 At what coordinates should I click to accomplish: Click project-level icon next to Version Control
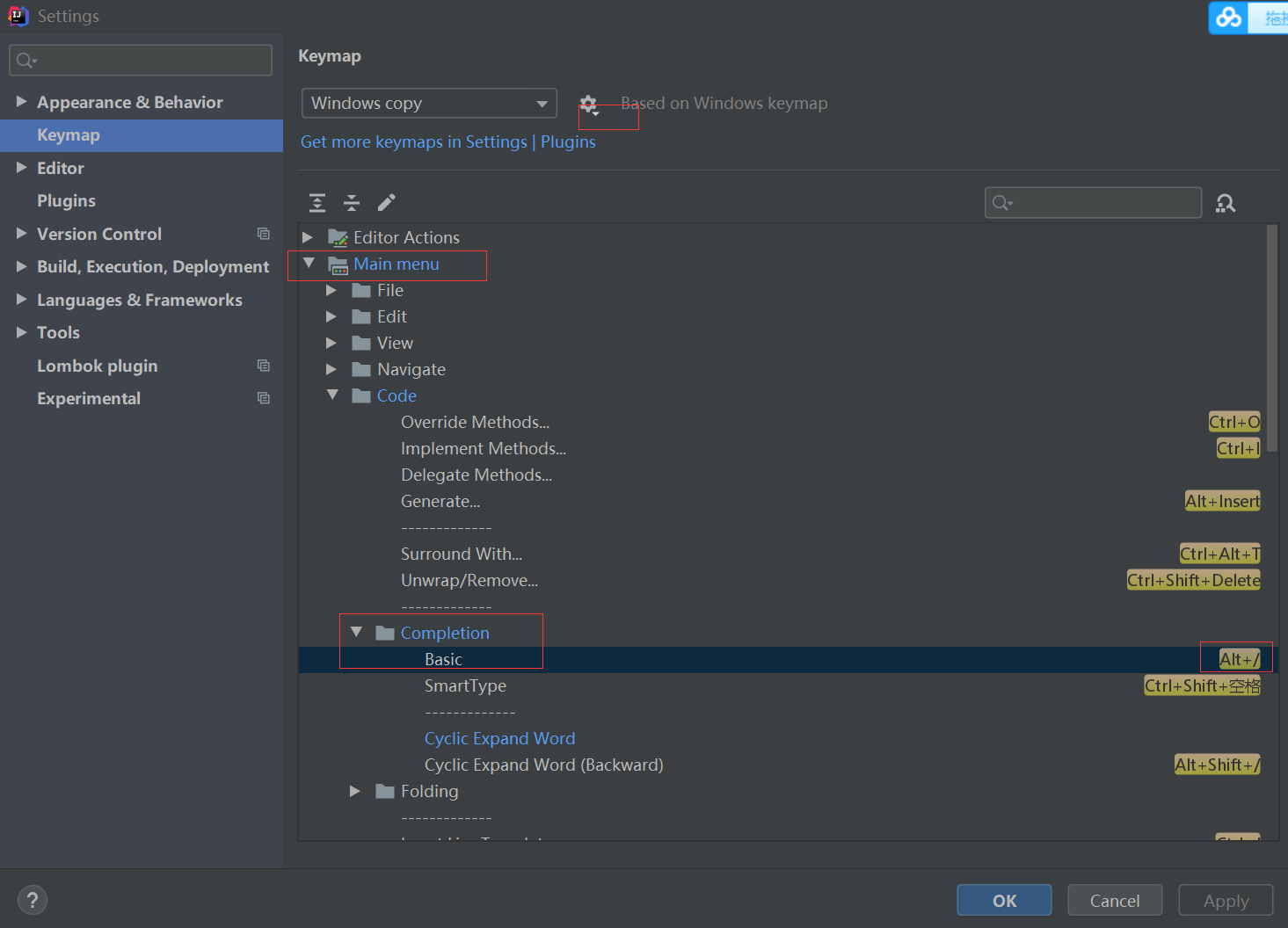pos(263,234)
